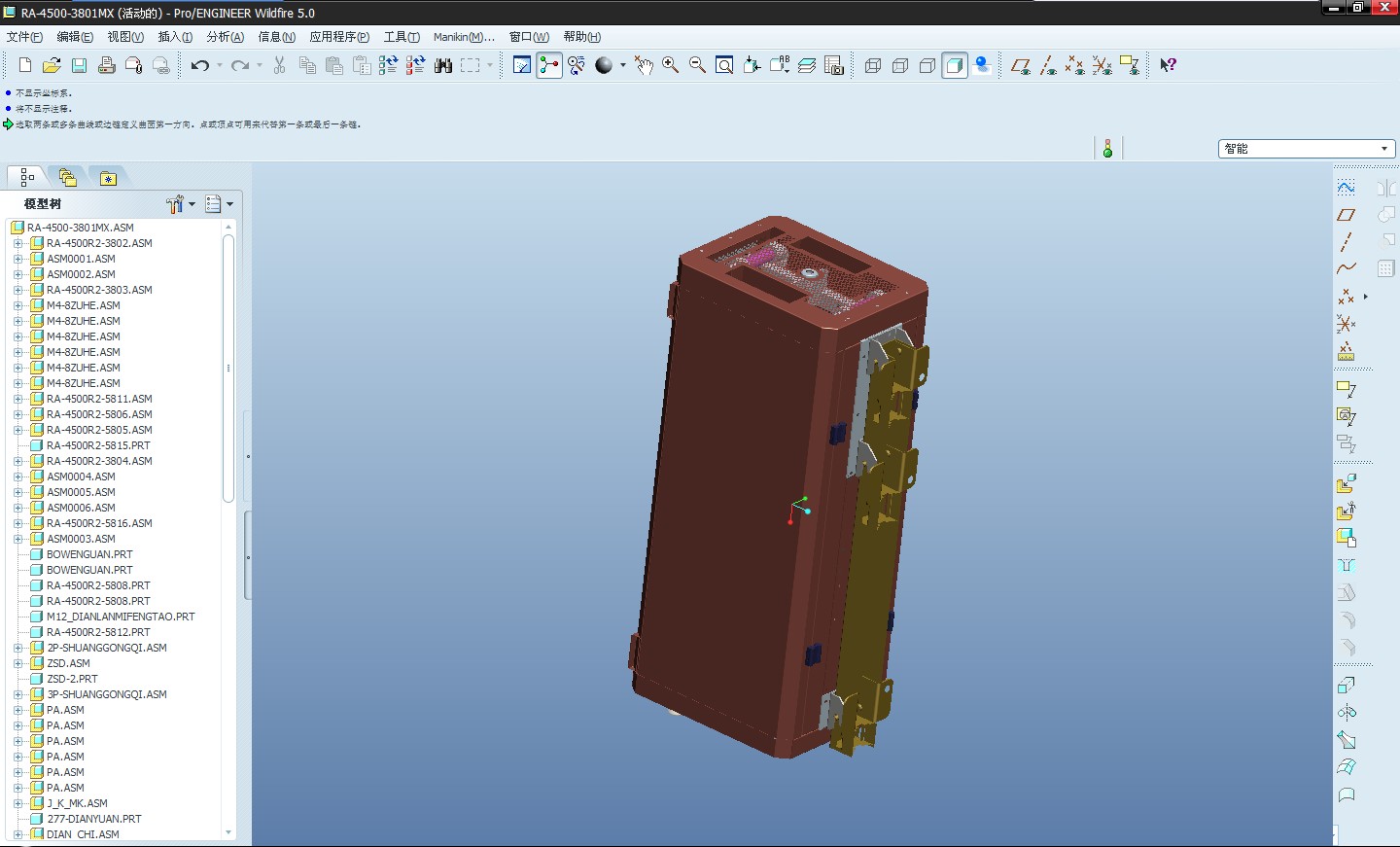Toggle datum planes display

(1020, 65)
